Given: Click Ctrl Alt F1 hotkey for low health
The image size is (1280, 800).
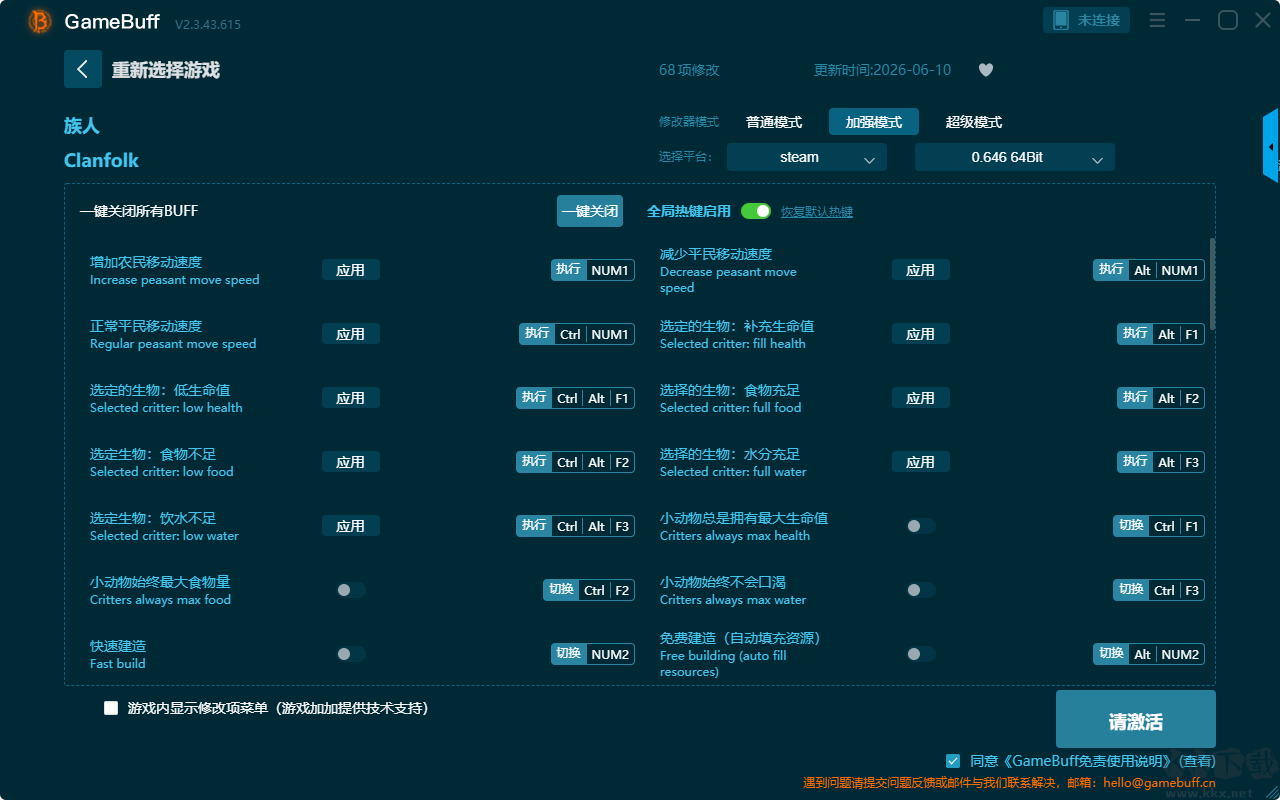Looking at the screenshot, I should tap(576, 398).
